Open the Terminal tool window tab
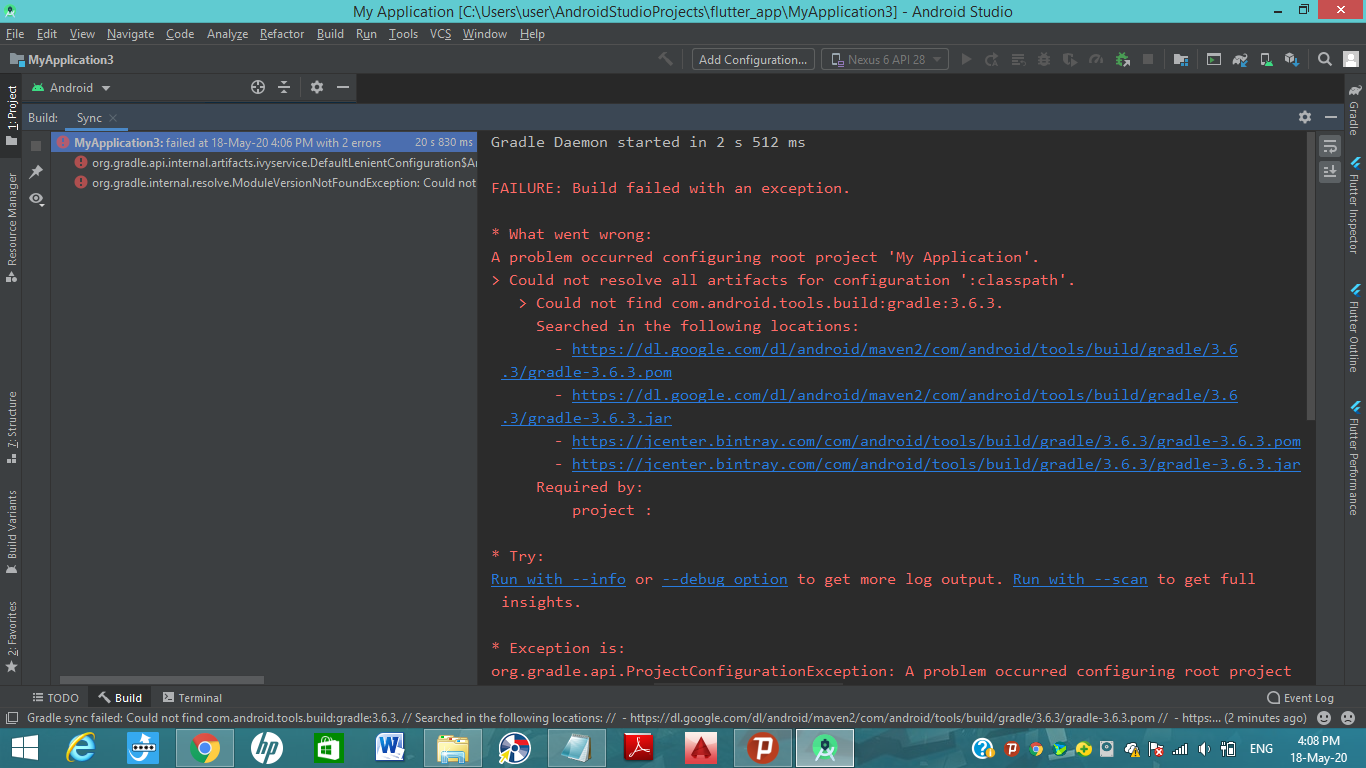This screenshot has height=768, width=1366. pos(192,697)
